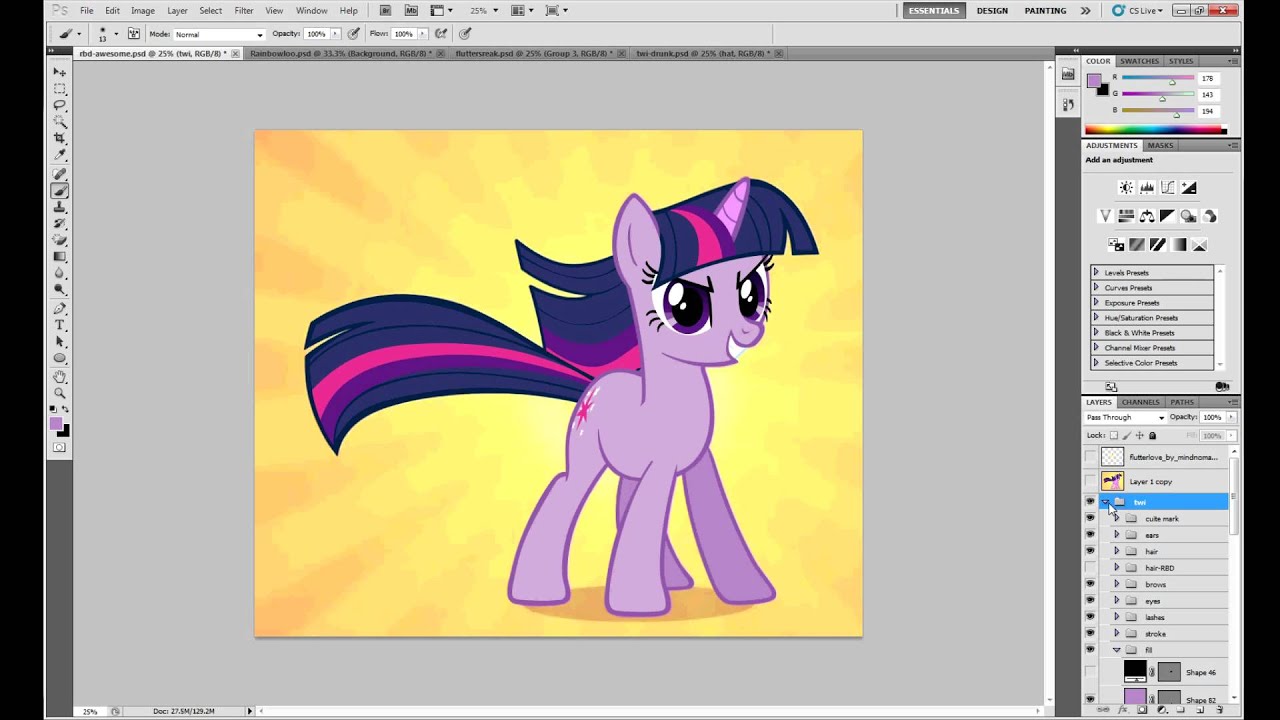Image resolution: width=1280 pixels, height=720 pixels.
Task: Select the Quick Selection tool
Action: 60,121
